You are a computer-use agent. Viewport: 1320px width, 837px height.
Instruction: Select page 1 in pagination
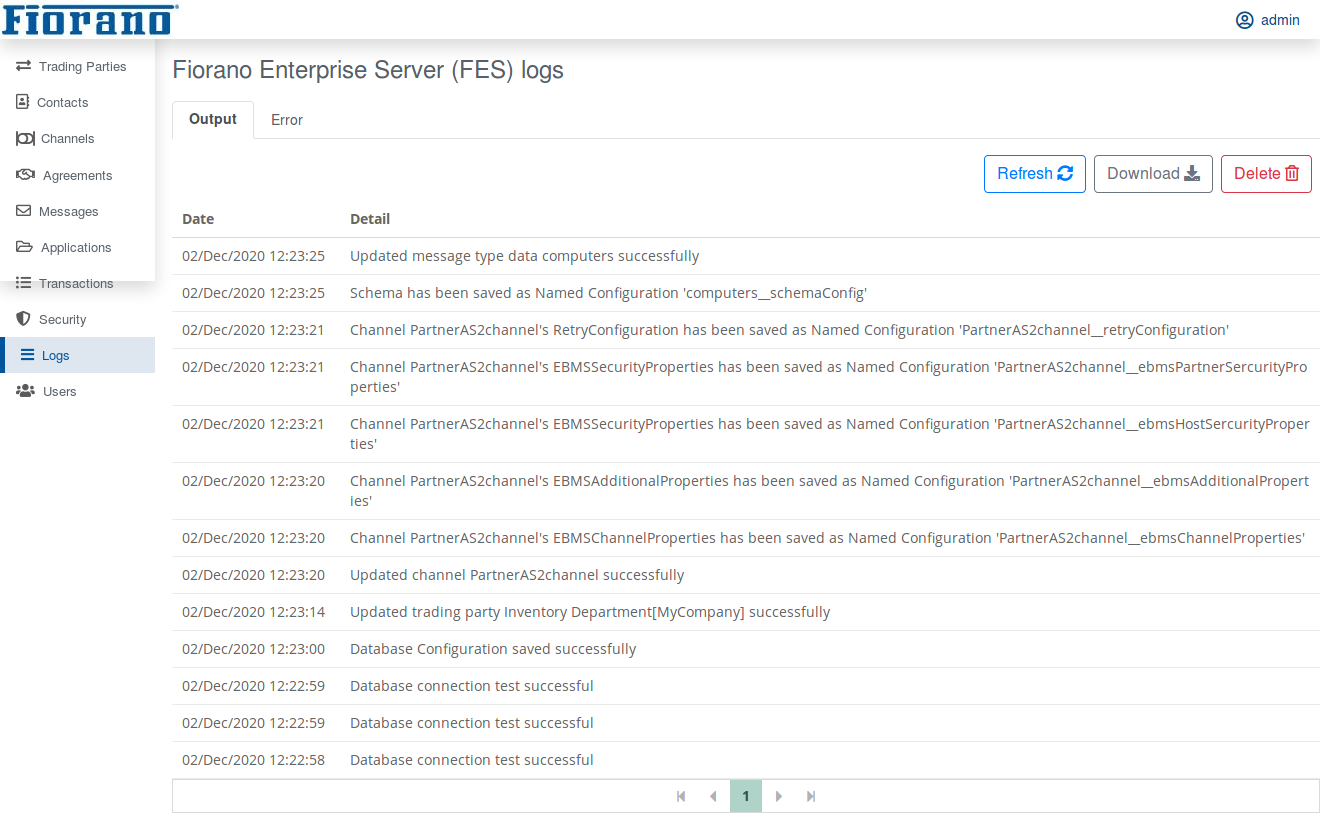746,796
